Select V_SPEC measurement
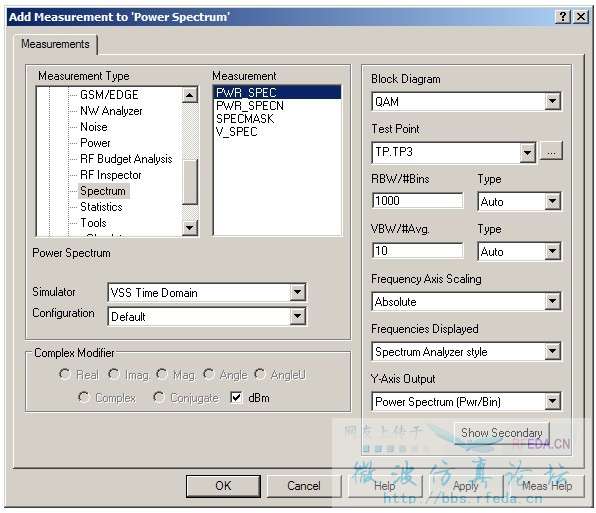 (x=236, y=132)
